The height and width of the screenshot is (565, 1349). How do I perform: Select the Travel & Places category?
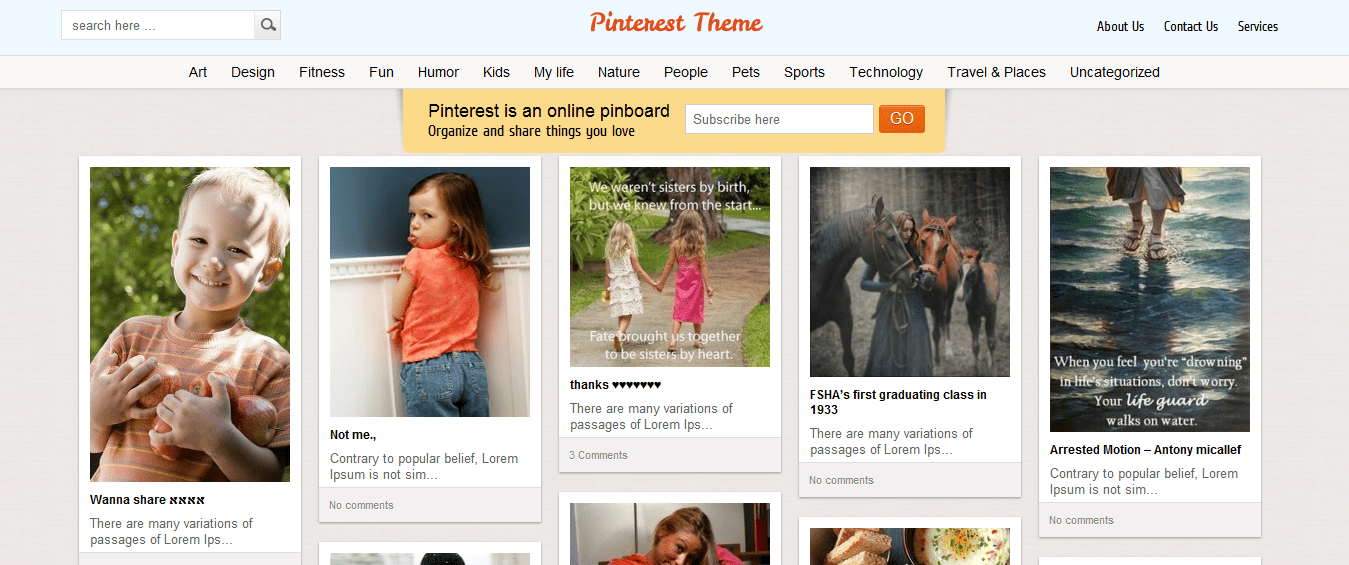tap(996, 72)
